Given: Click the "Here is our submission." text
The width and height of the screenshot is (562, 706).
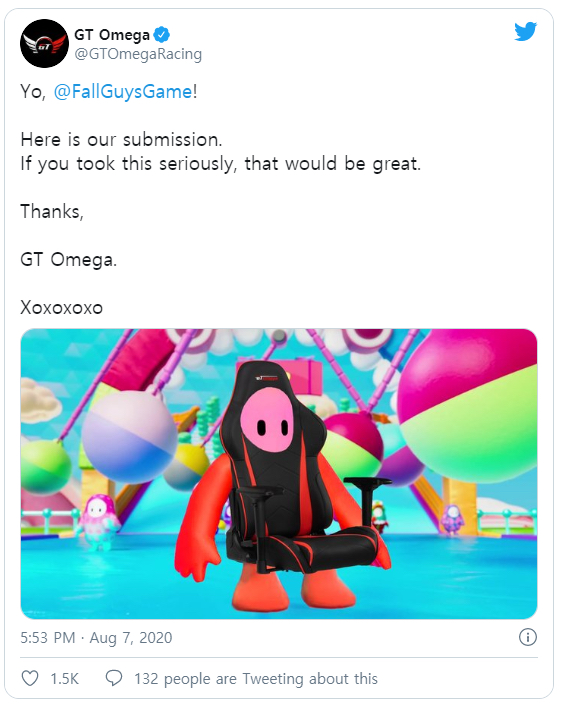Looking at the screenshot, I should 122,140.
